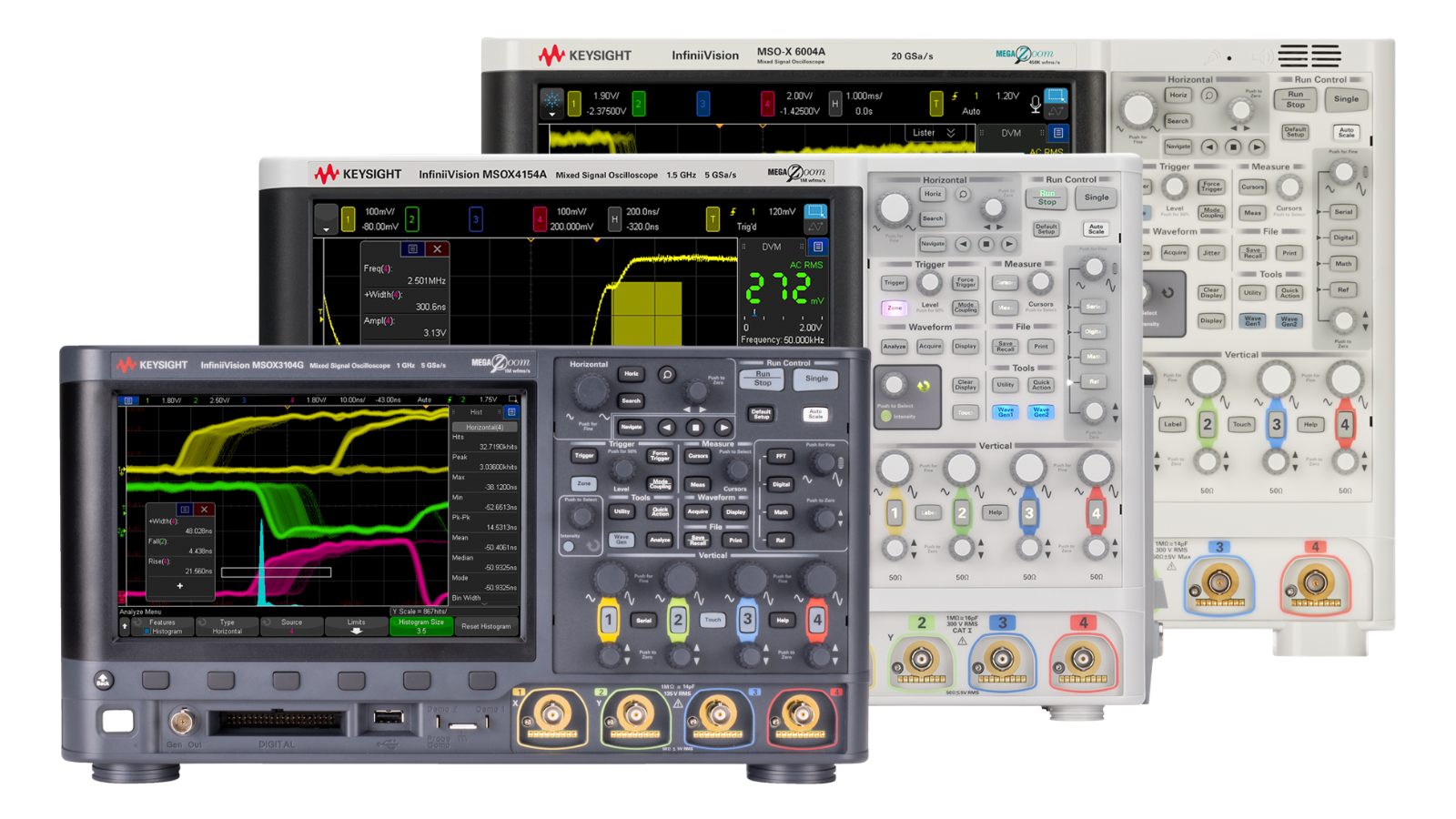Close the Freq measurement popup on the MSOX4154A

pos(438,249)
